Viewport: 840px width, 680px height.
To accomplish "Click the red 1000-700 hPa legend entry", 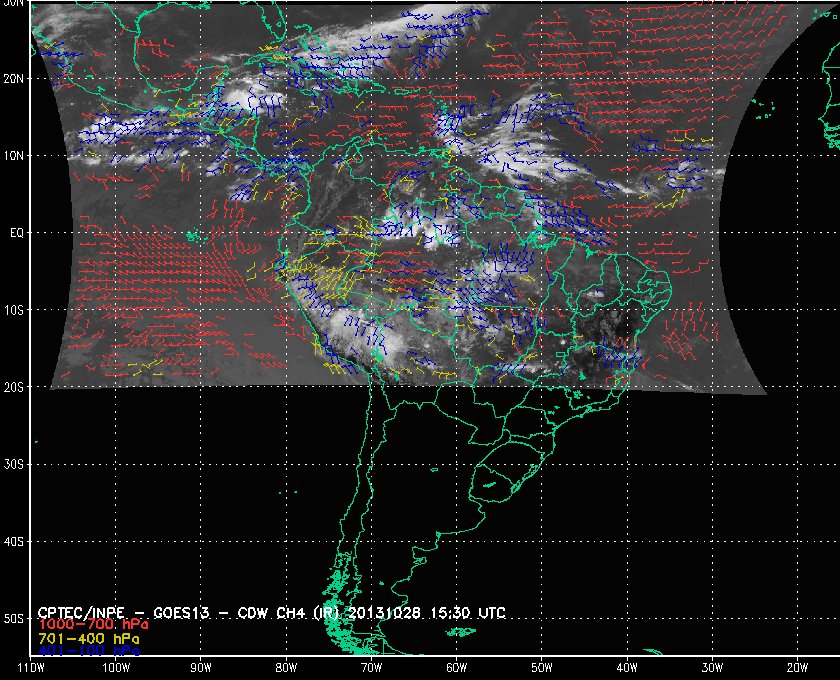I will [x=93, y=625].
